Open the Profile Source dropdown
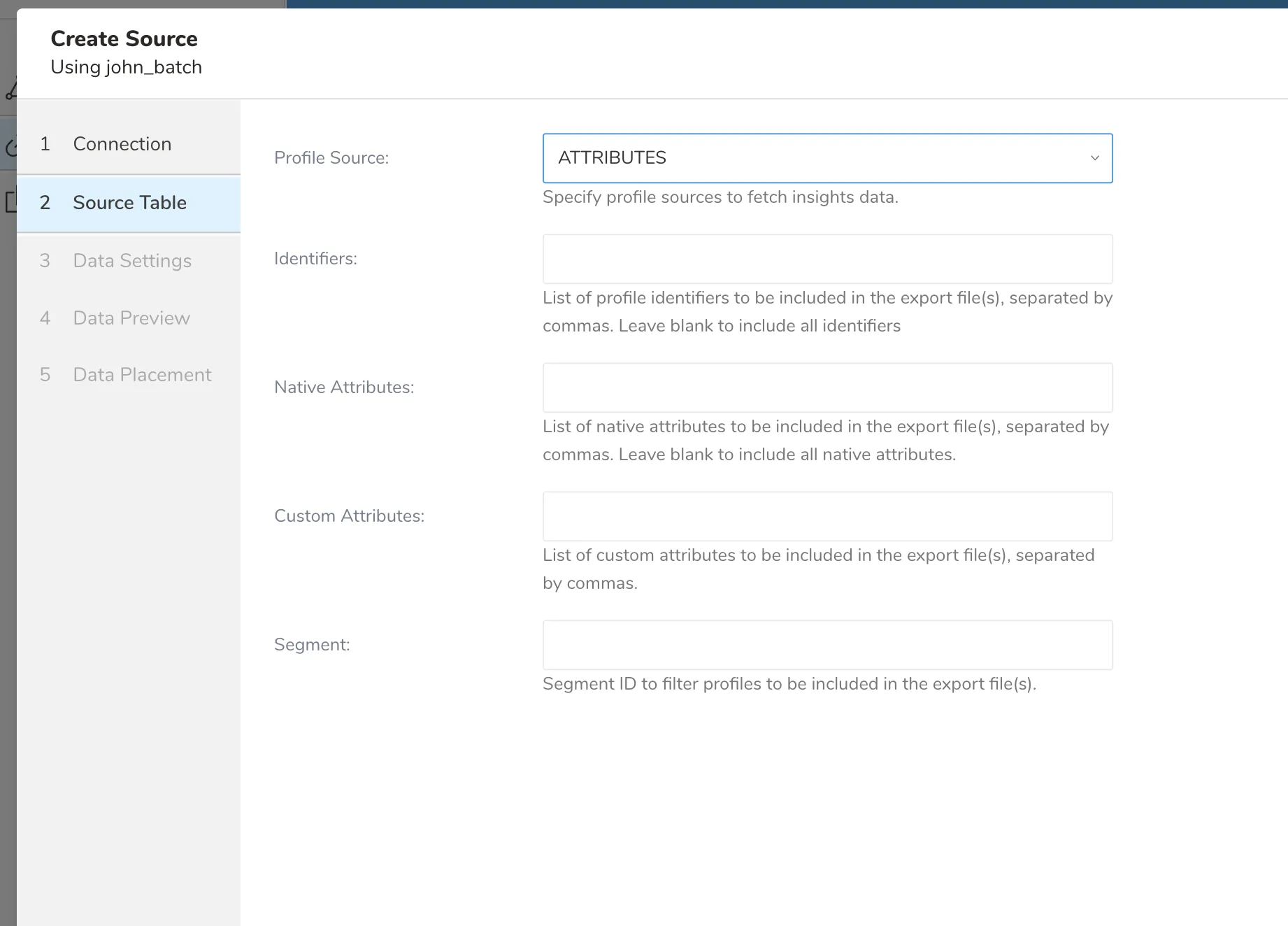Viewport: 1288px width, 926px height. tap(827, 158)
